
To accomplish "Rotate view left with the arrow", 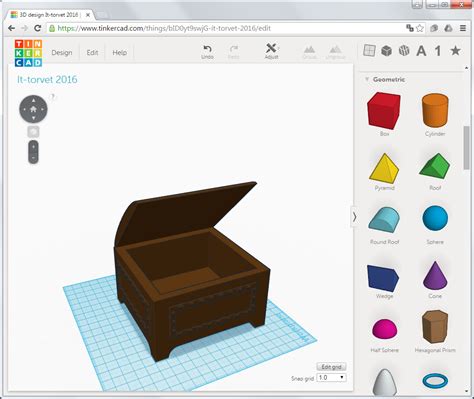I will 24,109.
